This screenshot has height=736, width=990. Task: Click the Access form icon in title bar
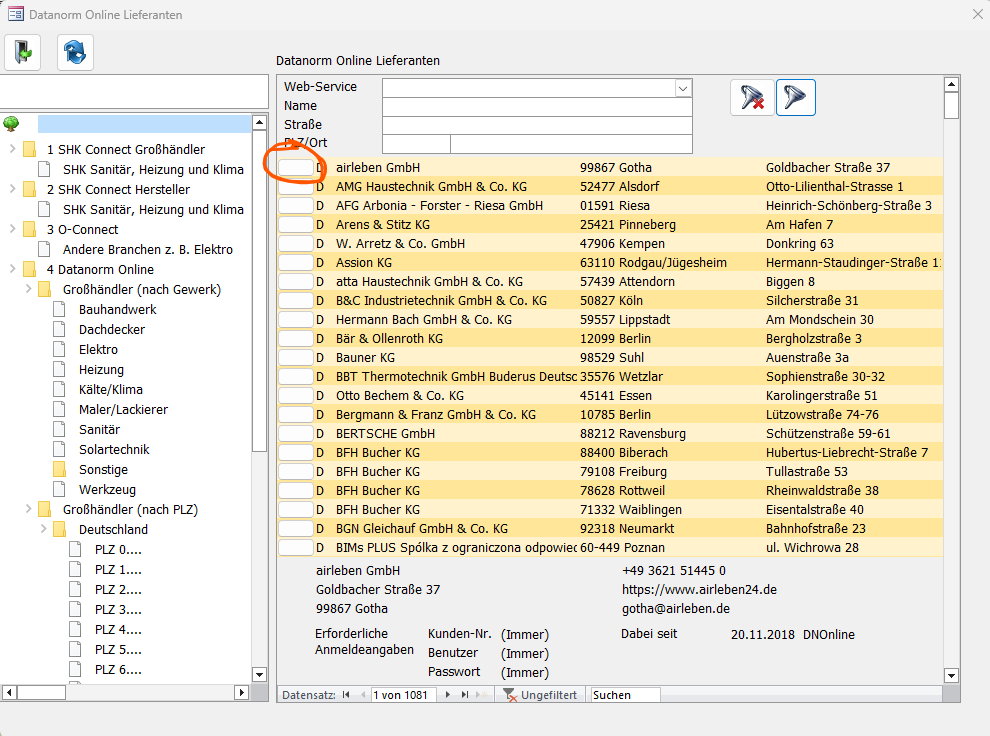(x=16, y=14)
